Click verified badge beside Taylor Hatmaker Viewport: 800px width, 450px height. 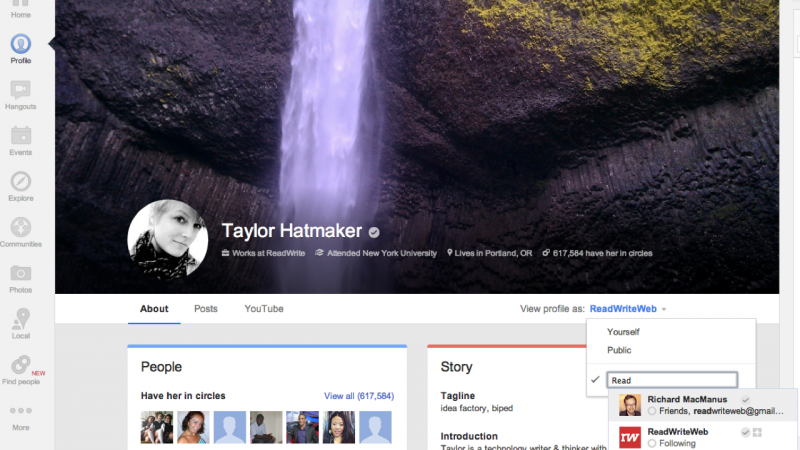click(374, 231)
